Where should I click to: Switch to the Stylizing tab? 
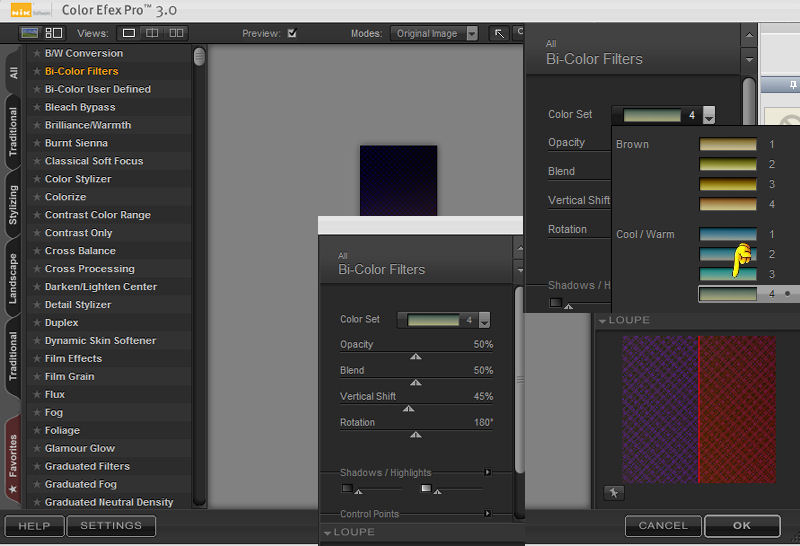tap(13, 204)
